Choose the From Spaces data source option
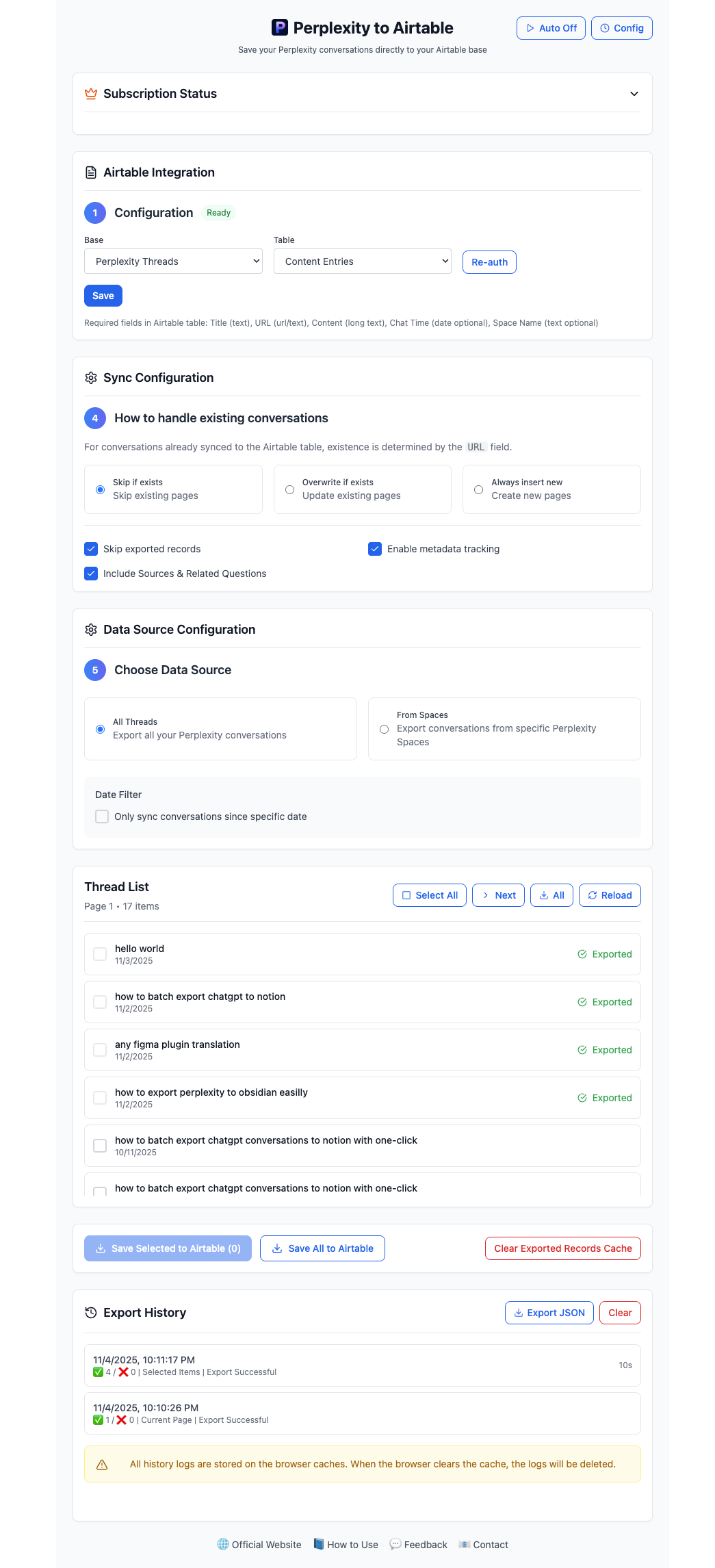This screenshot has height=1568, width=715. 384,729
